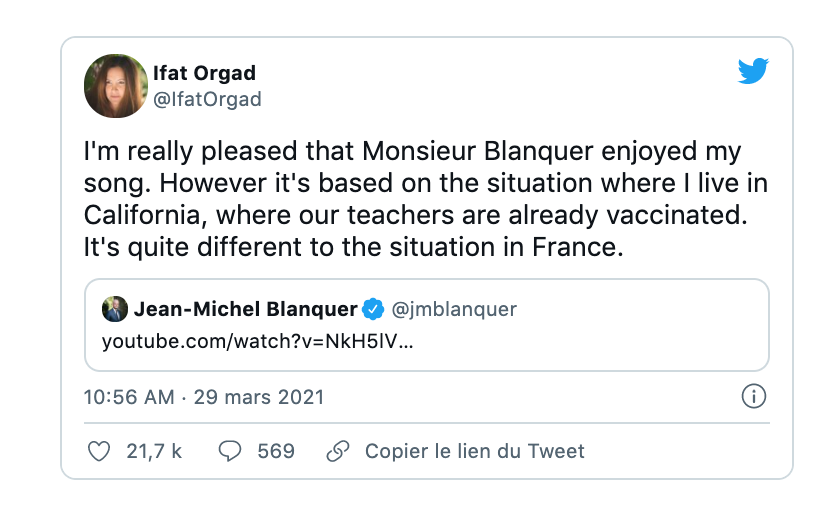Image resolution: width=840 pixels, height=518 pixels.
Task: Click the 569 replies count
Action: tap(276, 451)
